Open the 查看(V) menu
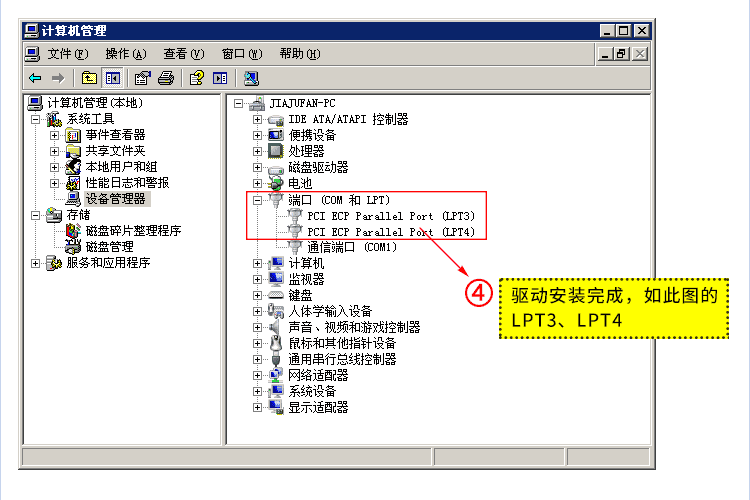This screenshot has width=750, height=500. coord(184,54)
